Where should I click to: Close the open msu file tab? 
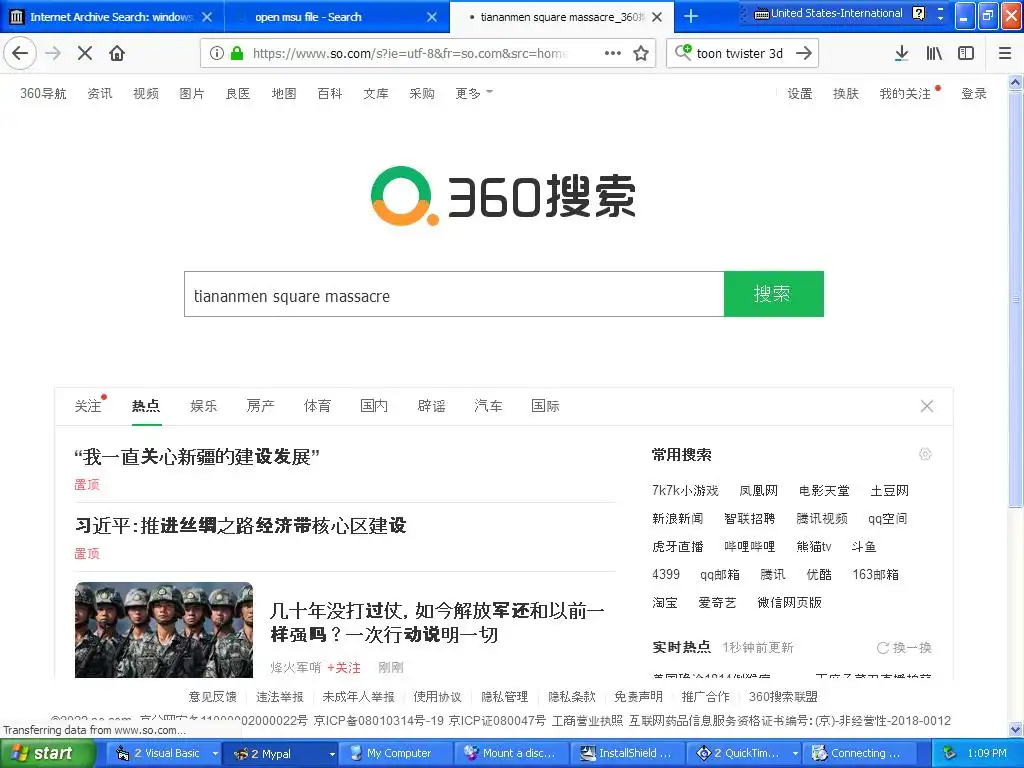click(x=432, y=17)
